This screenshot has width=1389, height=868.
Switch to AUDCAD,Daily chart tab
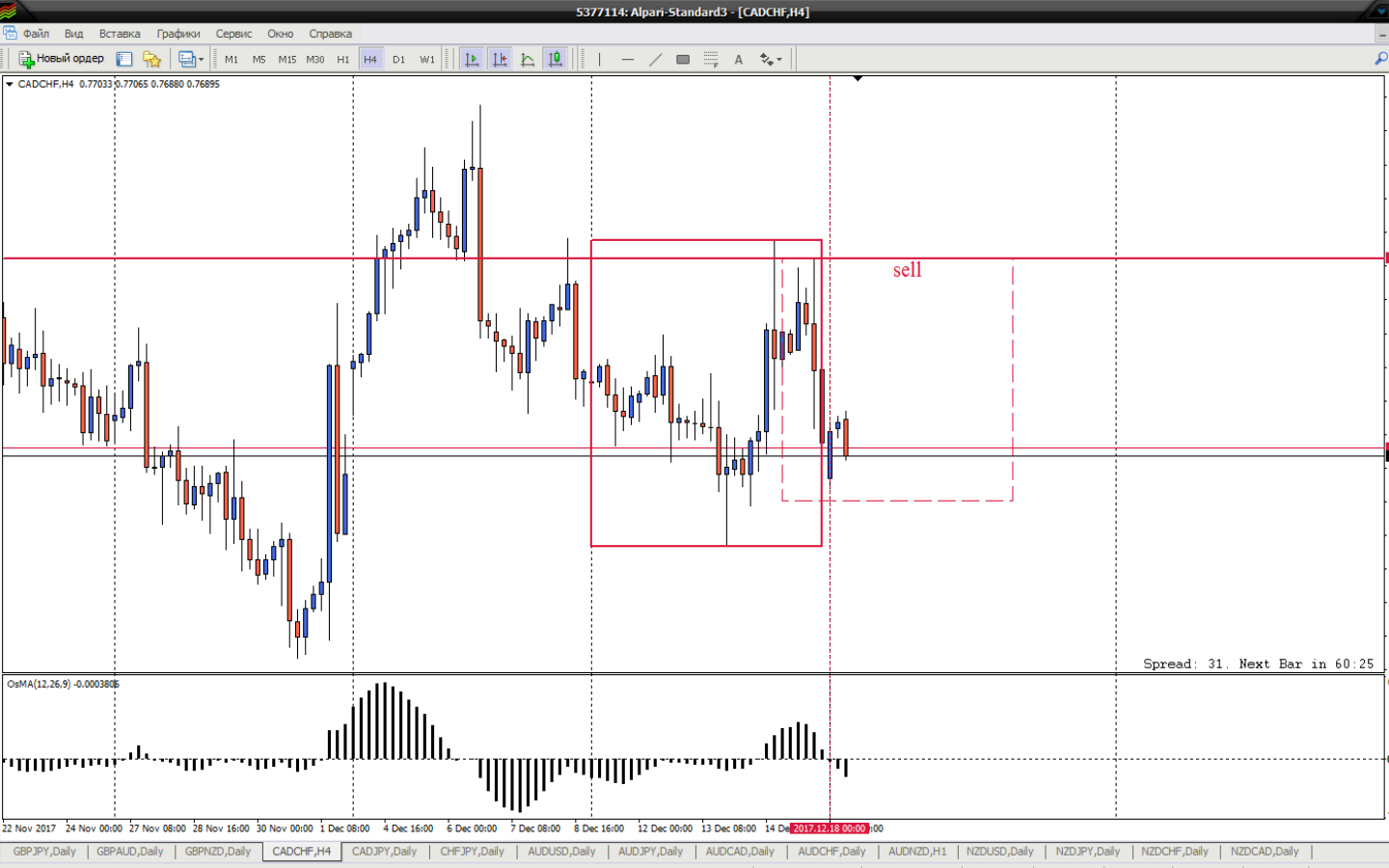pos(740,852)
